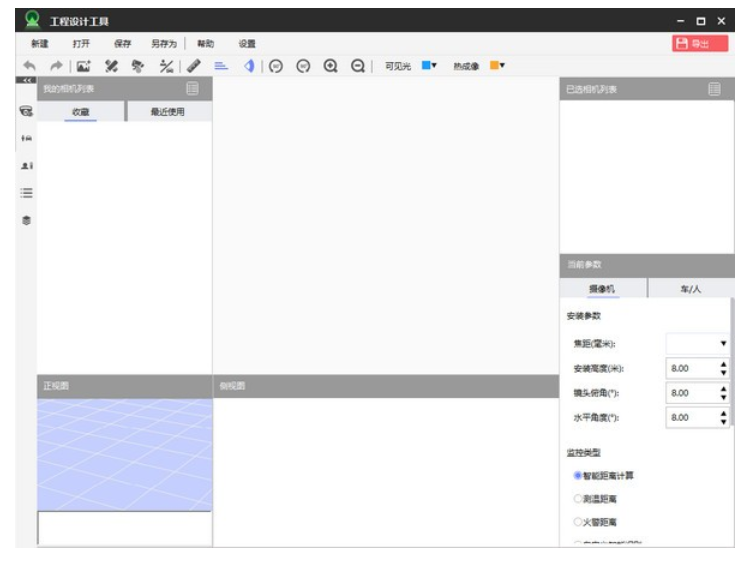Click list view icon in 我的相机列表 header
This screenshot has width=739, height=566.
(x=192, y=88)
